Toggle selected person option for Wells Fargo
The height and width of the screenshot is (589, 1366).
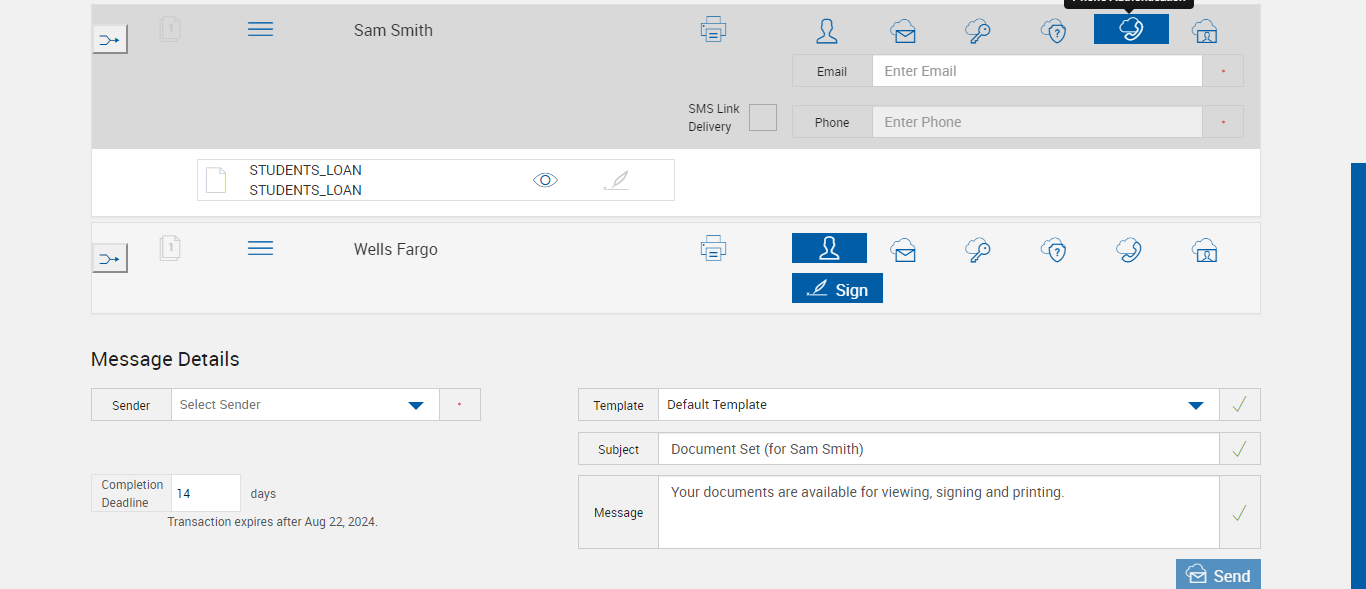pyautogui.click(x=829, y=248)
